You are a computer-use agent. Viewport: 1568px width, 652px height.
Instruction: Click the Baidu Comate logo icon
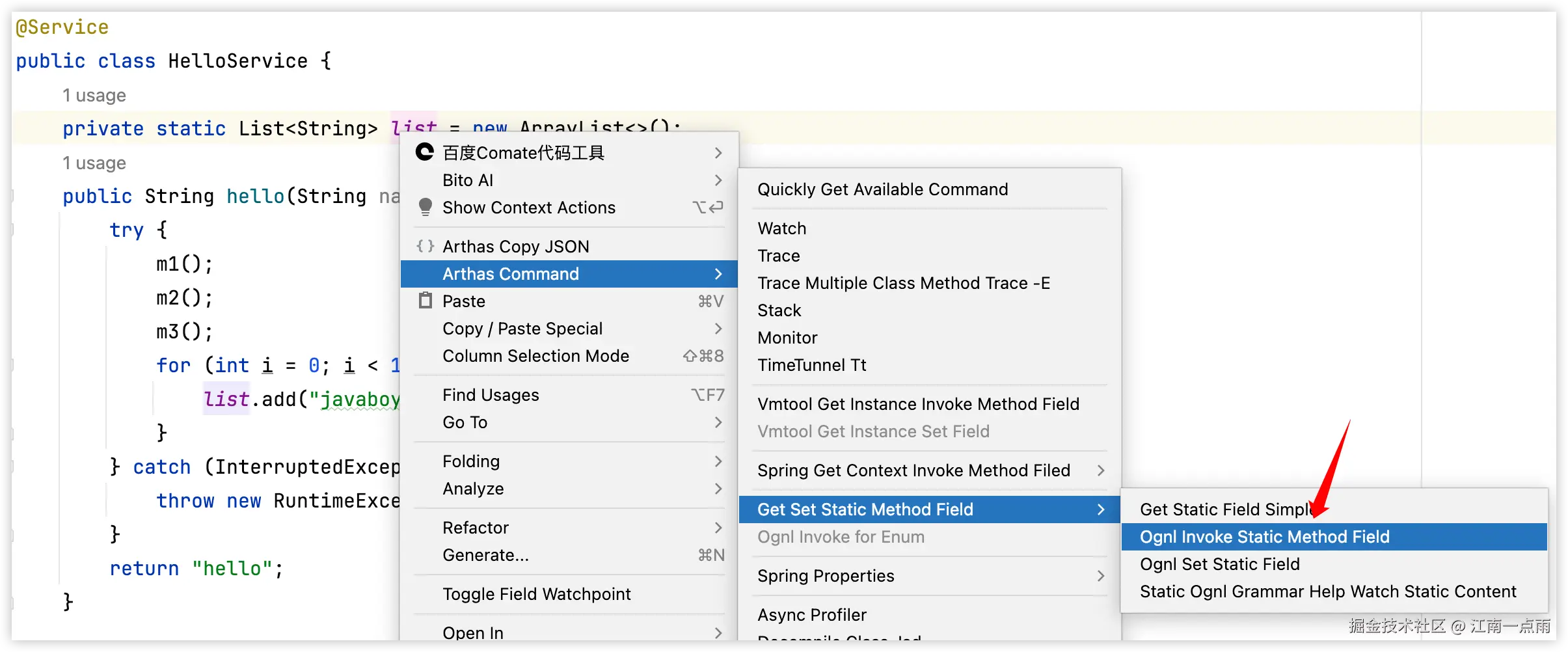tap(425, 152)
